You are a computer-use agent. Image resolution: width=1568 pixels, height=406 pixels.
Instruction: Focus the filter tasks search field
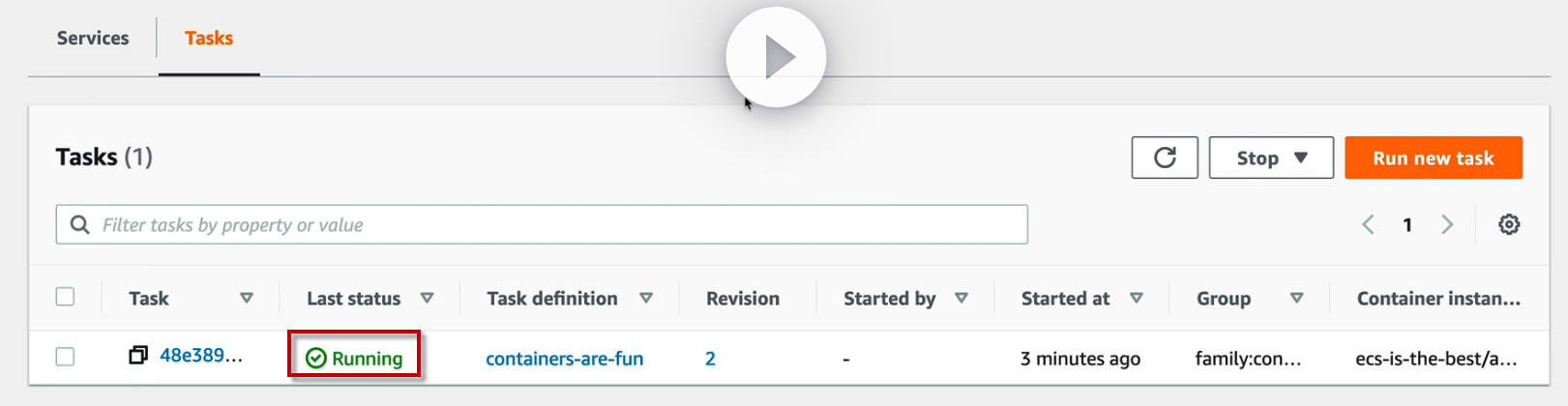pyautogui.click(x=561, y=225)
